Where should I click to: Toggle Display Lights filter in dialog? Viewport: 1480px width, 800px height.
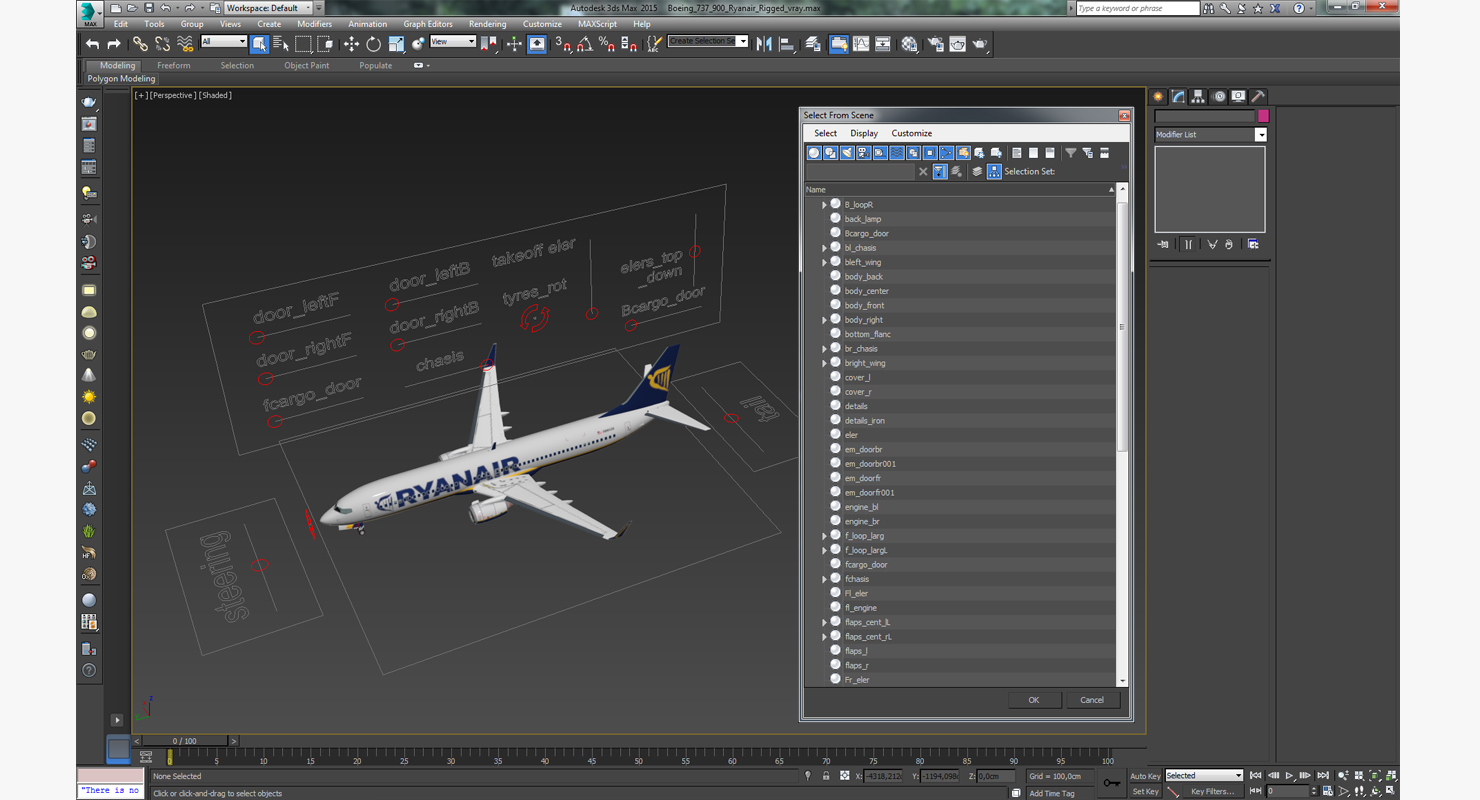pos(847,153)
